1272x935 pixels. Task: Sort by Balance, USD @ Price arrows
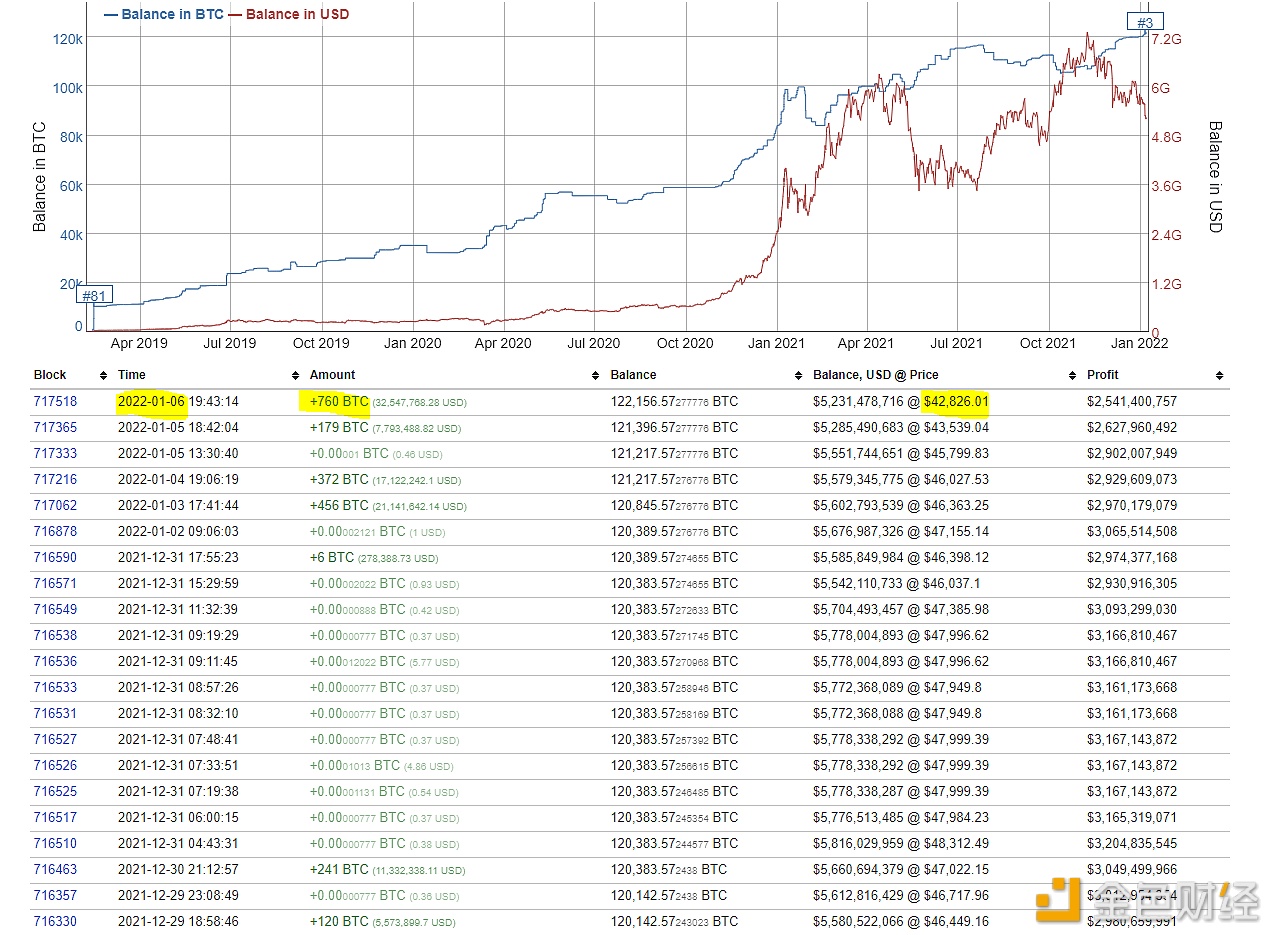[x=1072, y=376]
